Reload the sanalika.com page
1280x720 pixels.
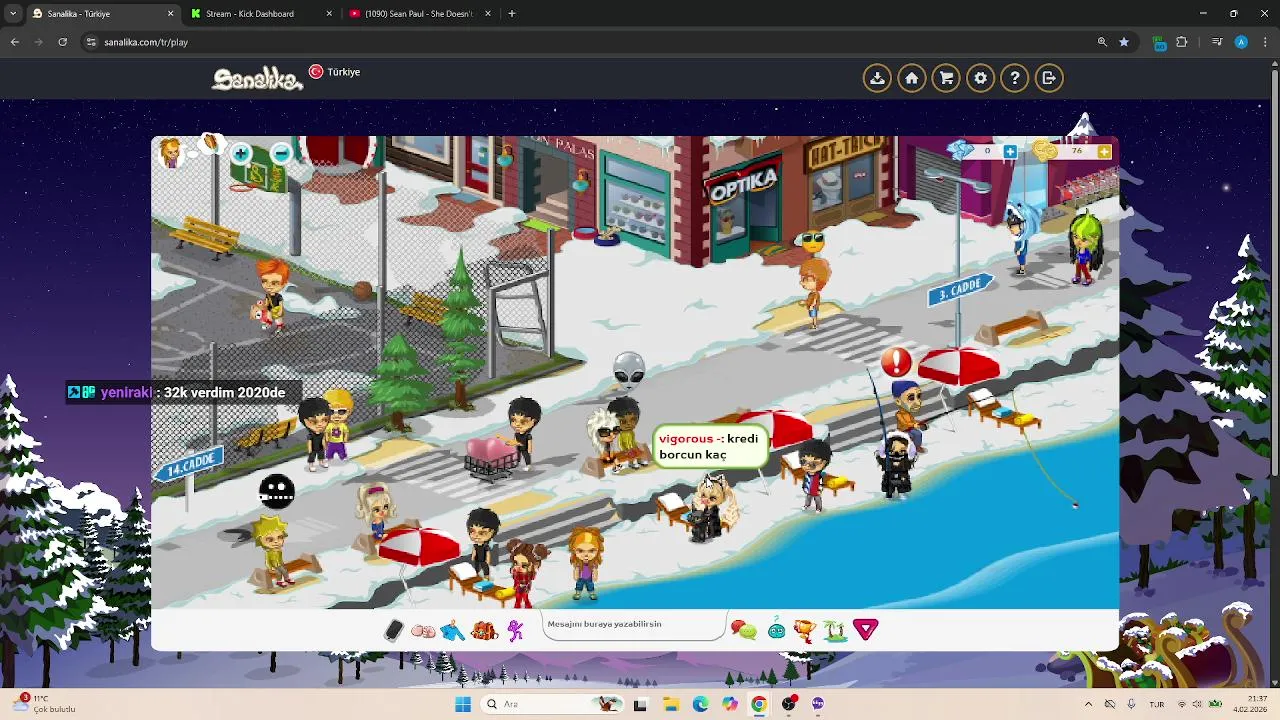point(62,42)
